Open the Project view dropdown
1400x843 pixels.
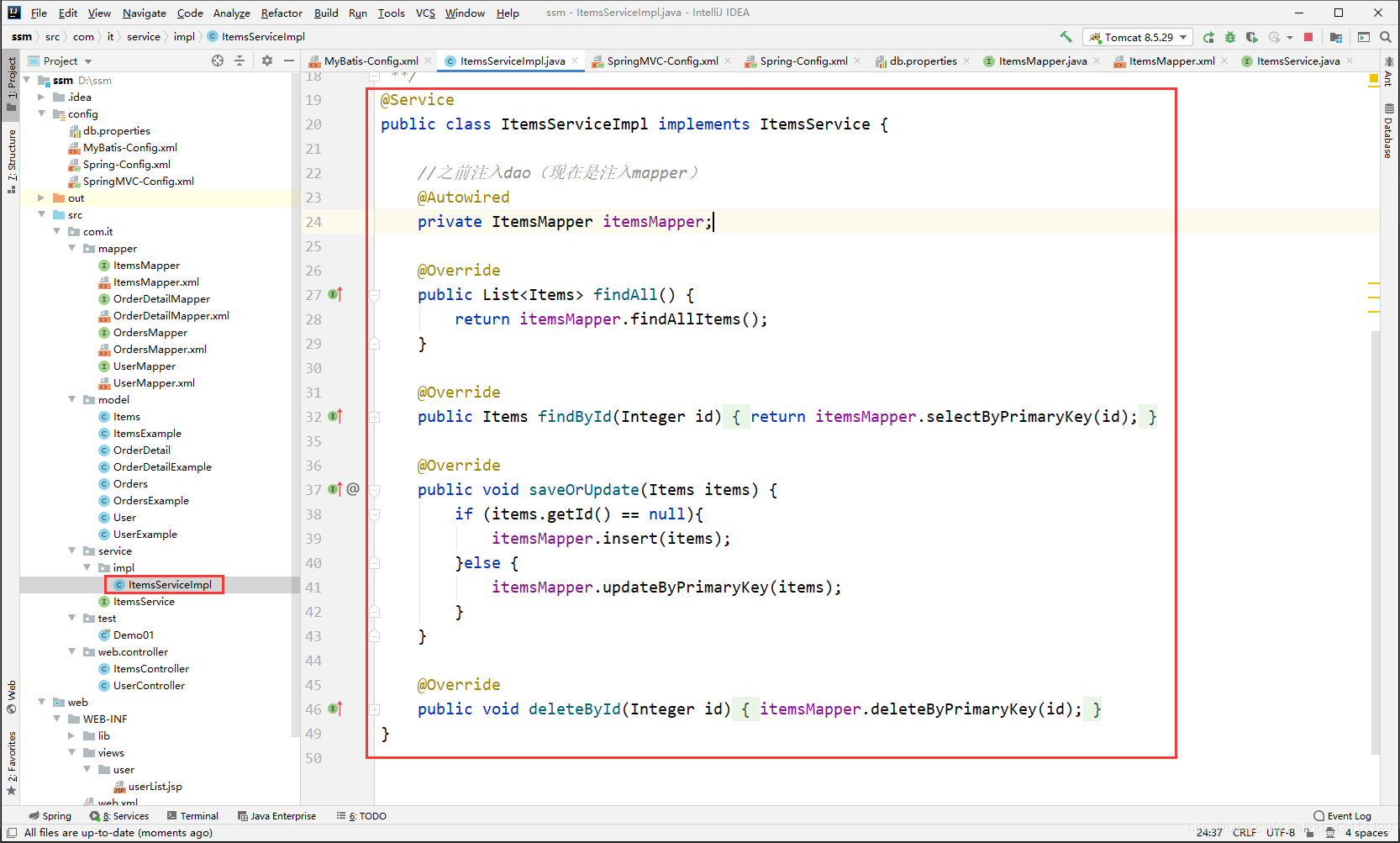[x=61, y=61]
